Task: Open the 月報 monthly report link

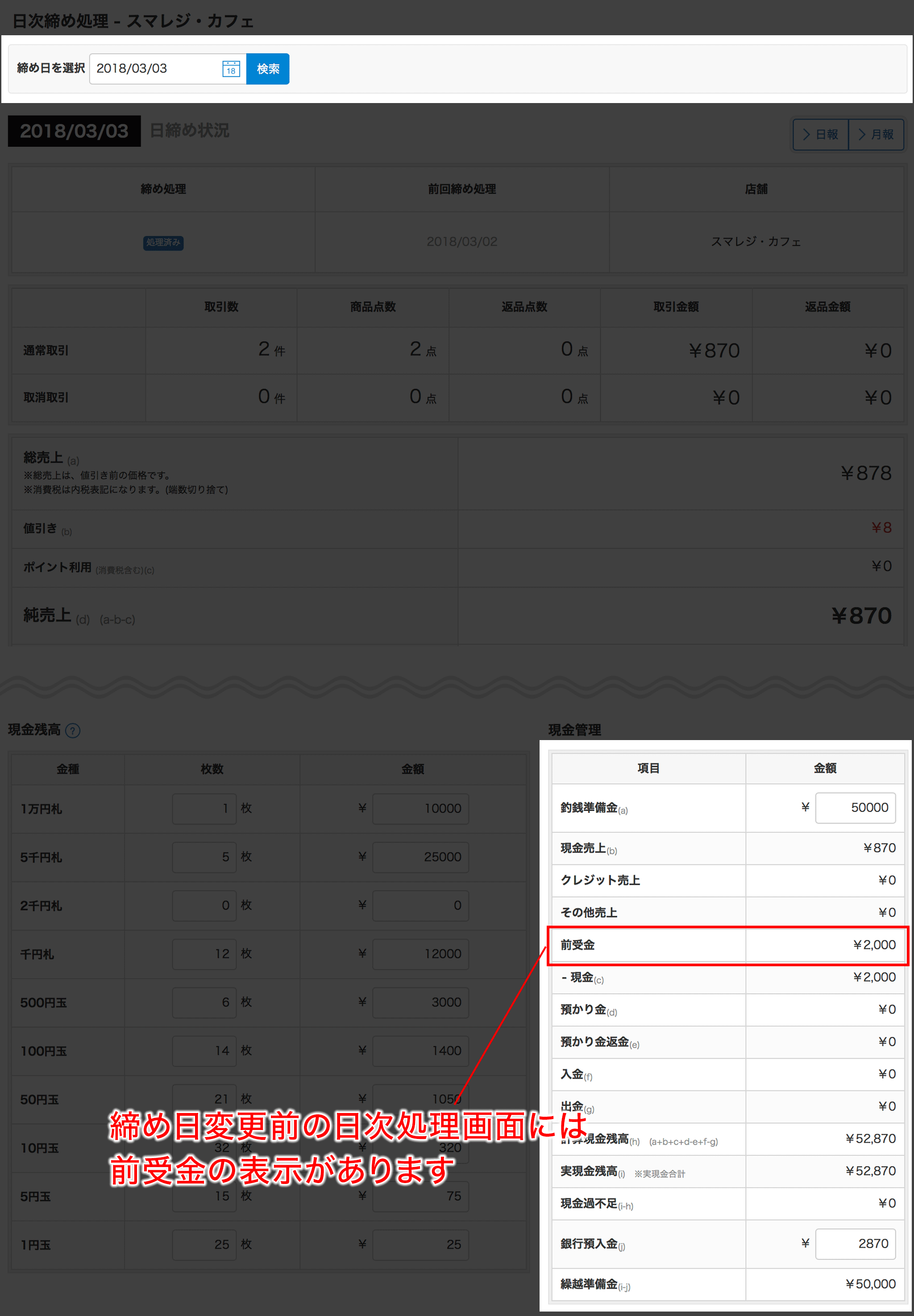Action: pyautogui.click(x=876, y=135)
